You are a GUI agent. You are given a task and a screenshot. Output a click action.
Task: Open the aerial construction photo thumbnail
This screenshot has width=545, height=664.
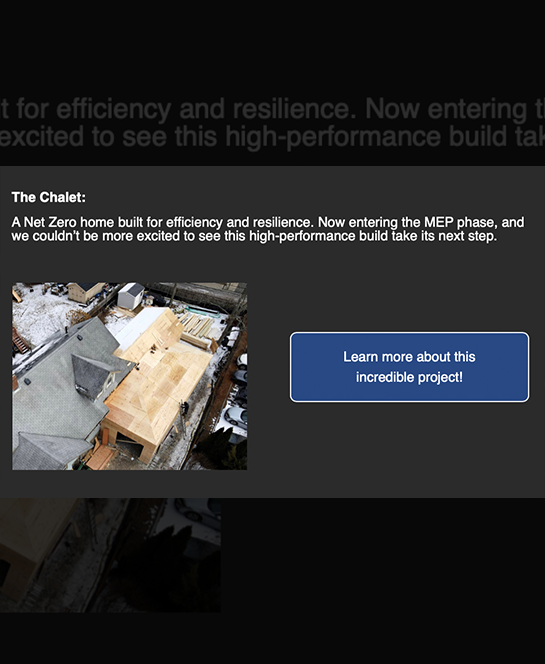click(129, 376)
